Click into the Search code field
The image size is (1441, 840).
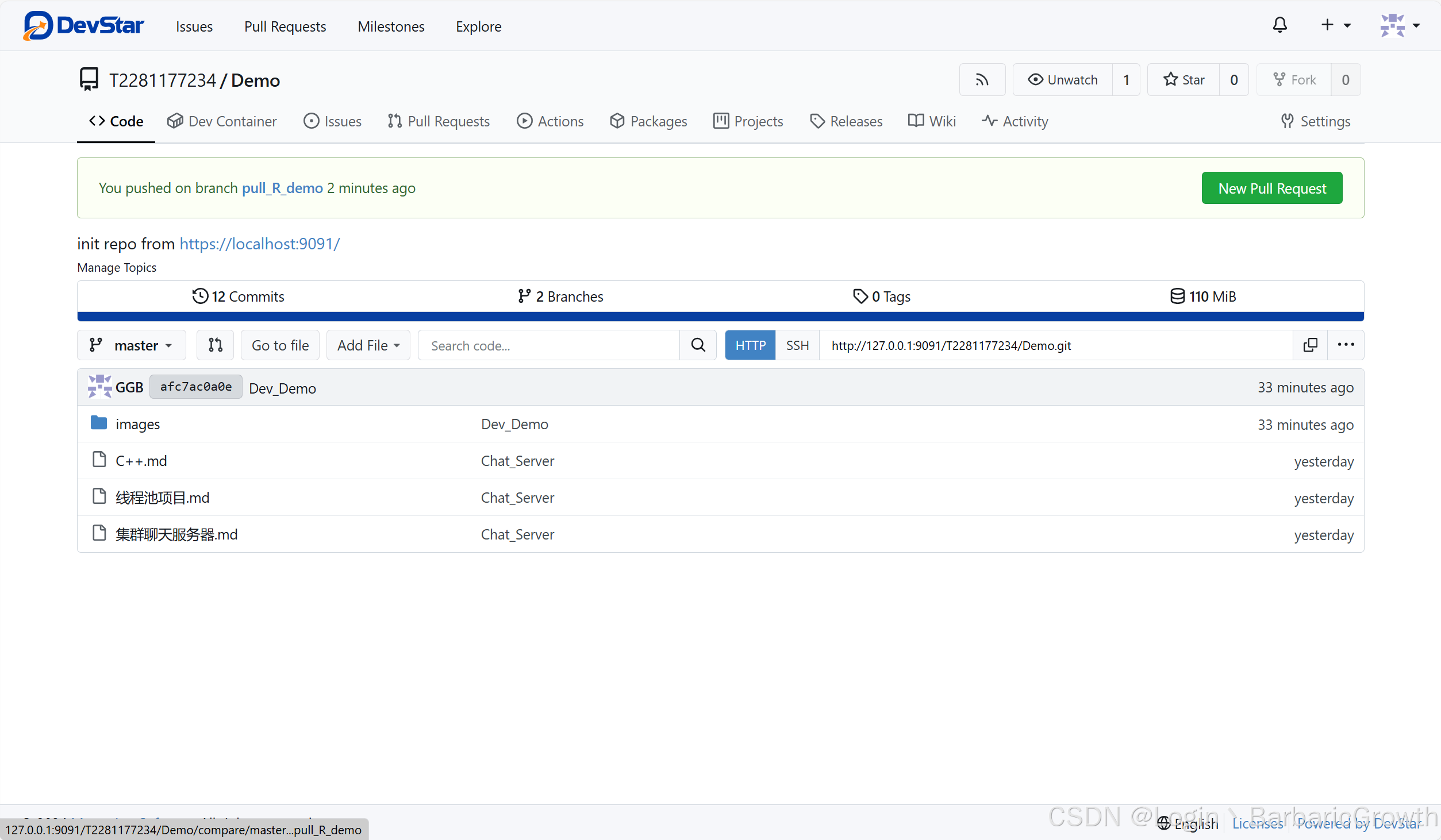(548, 345)
